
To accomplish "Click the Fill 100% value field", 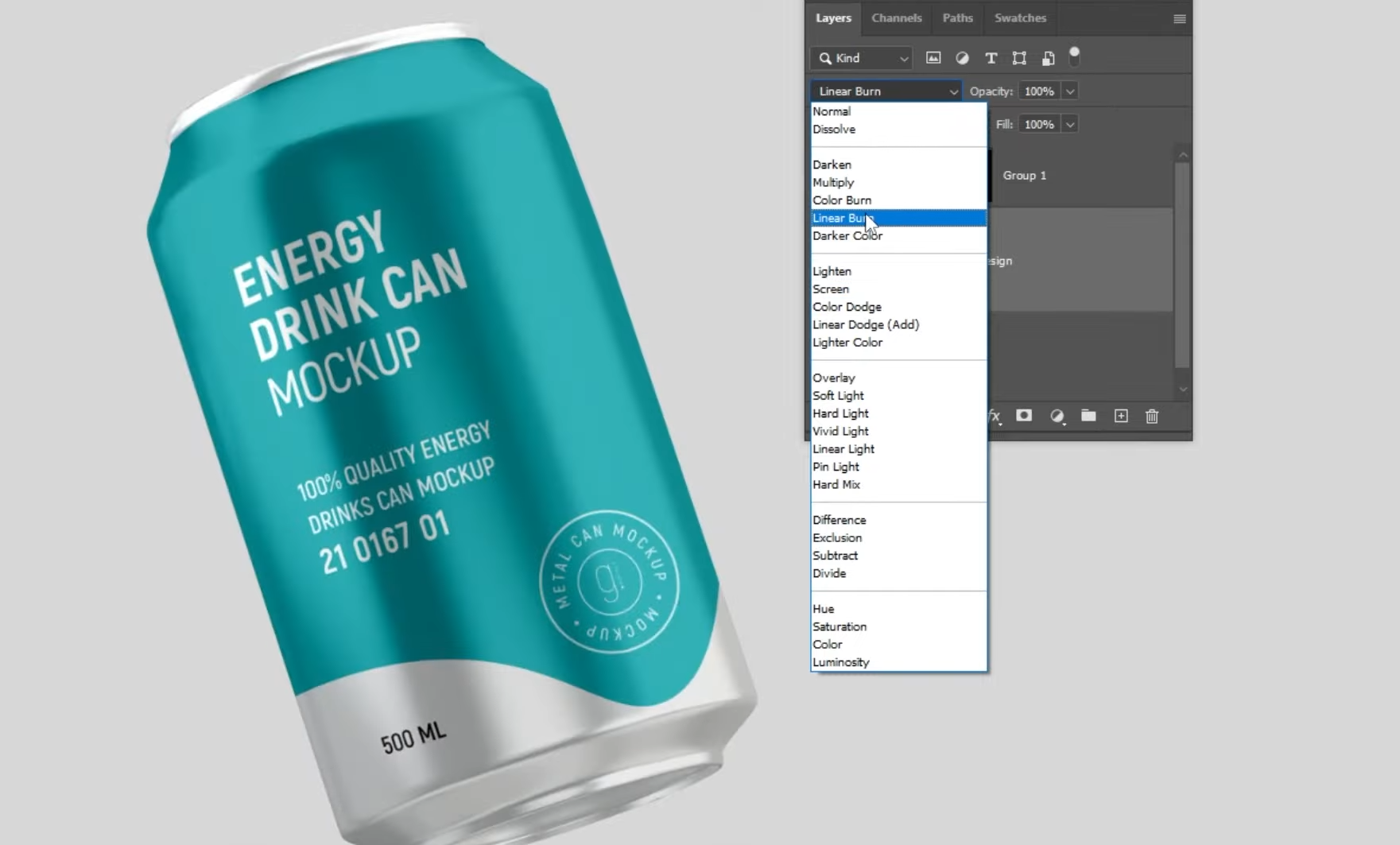I will pos(1039,124).
